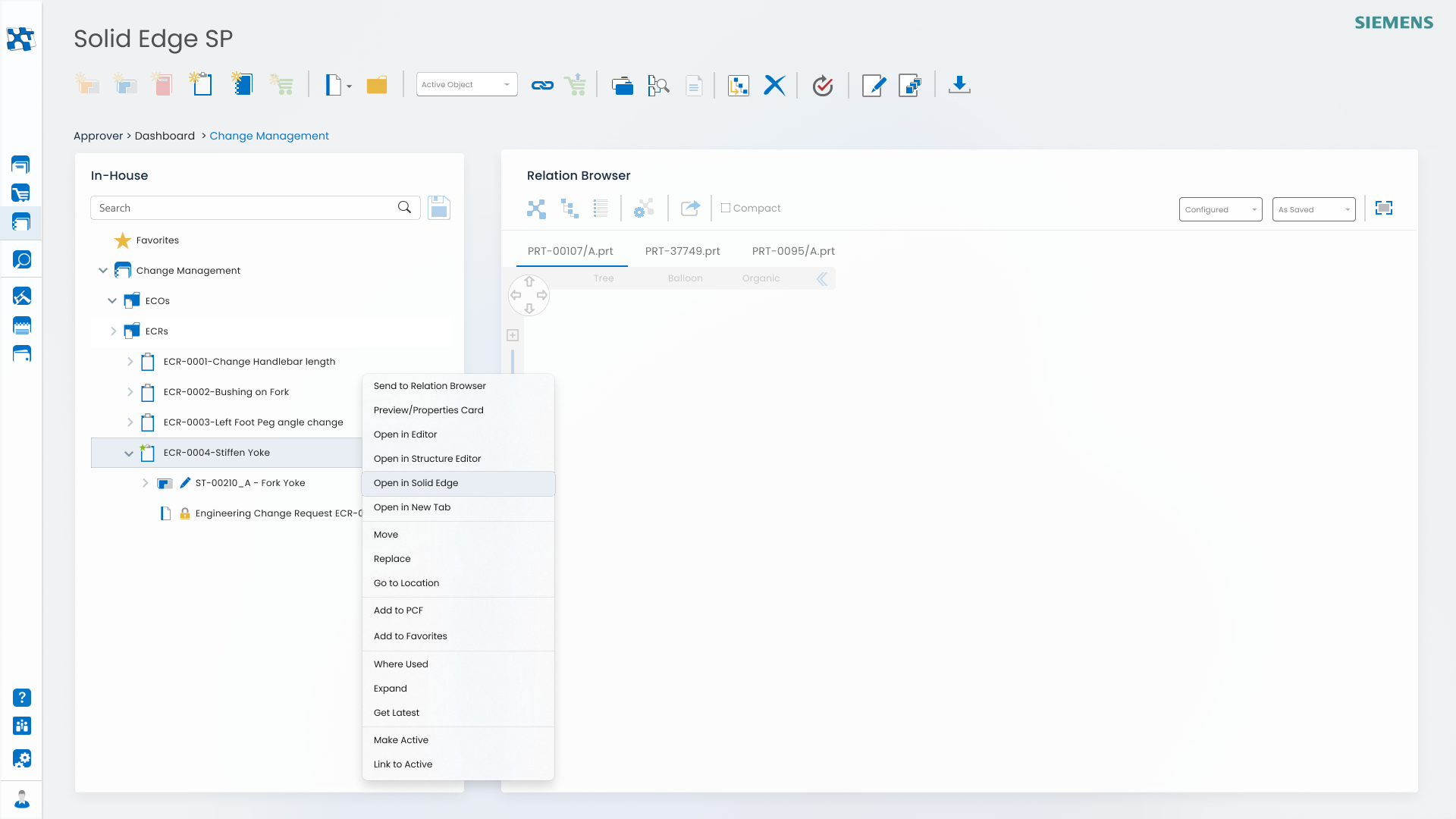Click the blue X delete icon

tap(774, 85)
